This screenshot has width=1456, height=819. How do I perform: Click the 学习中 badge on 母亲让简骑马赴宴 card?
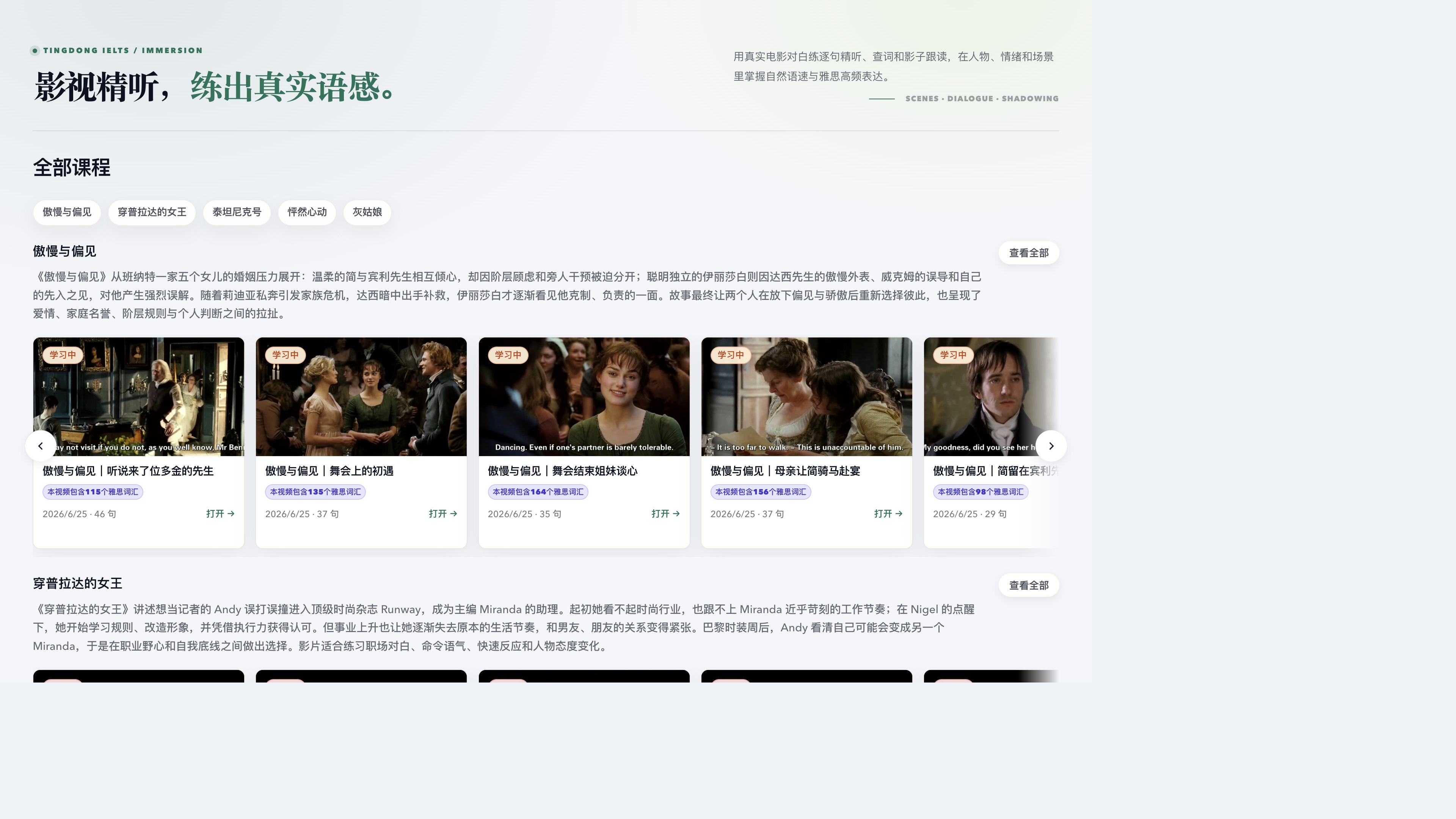(731, 355)
